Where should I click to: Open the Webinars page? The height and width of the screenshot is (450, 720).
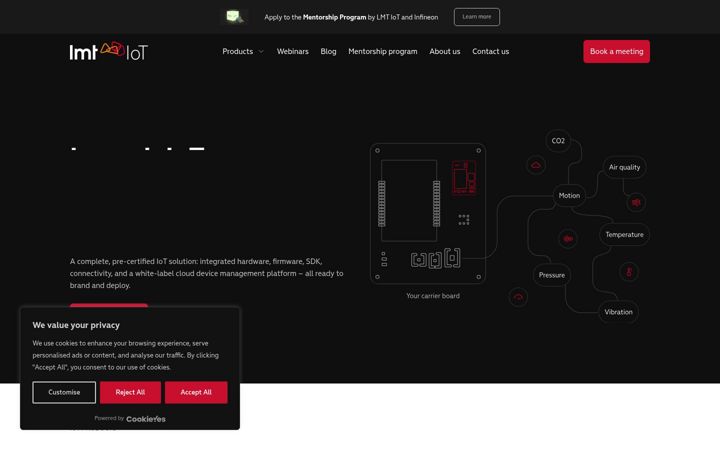(x=292, y=51)
